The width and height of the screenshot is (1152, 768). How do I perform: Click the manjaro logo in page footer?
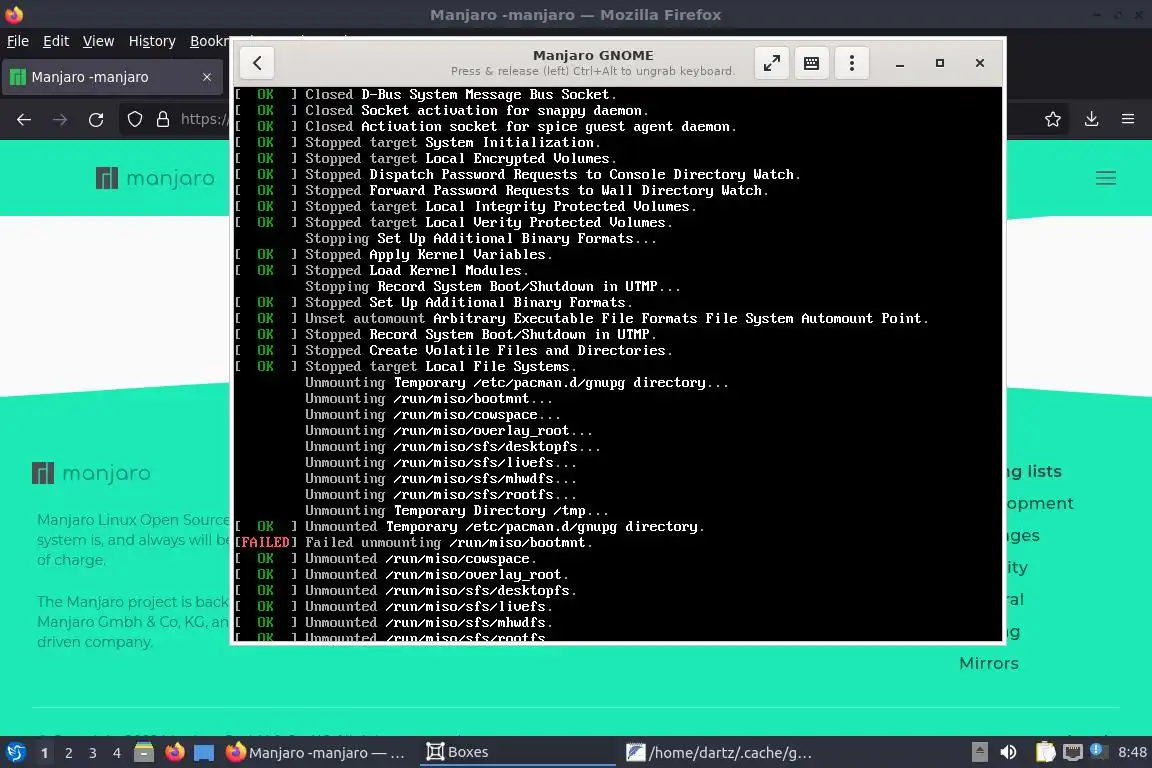pyautogui.click(x=91, y=473)
